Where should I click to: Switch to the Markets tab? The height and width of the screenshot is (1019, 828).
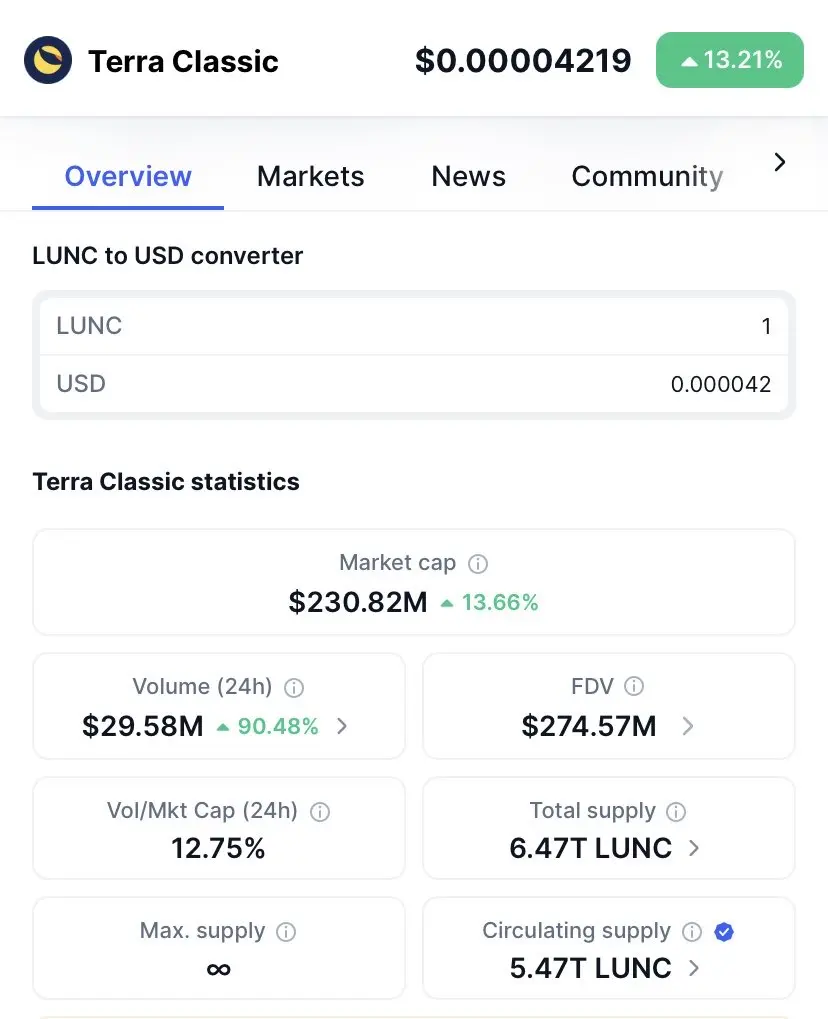point(311,176)
